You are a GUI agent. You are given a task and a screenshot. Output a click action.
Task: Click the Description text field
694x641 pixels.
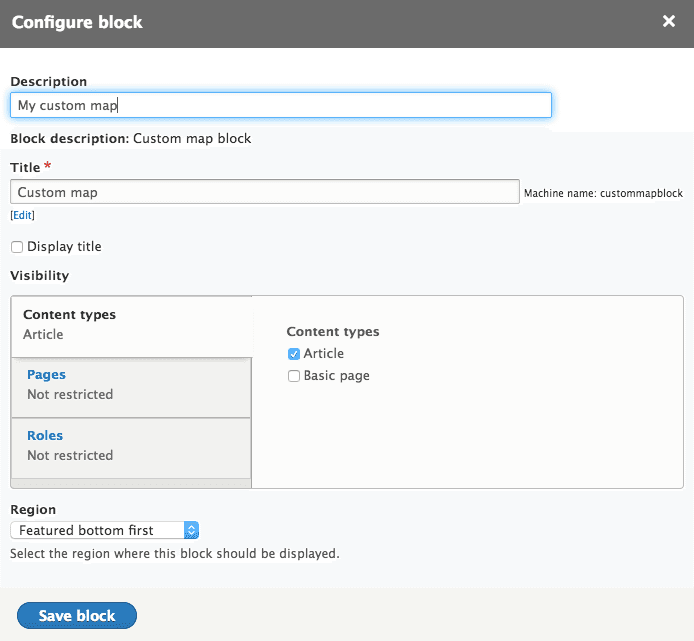click(x=280, y=105)
